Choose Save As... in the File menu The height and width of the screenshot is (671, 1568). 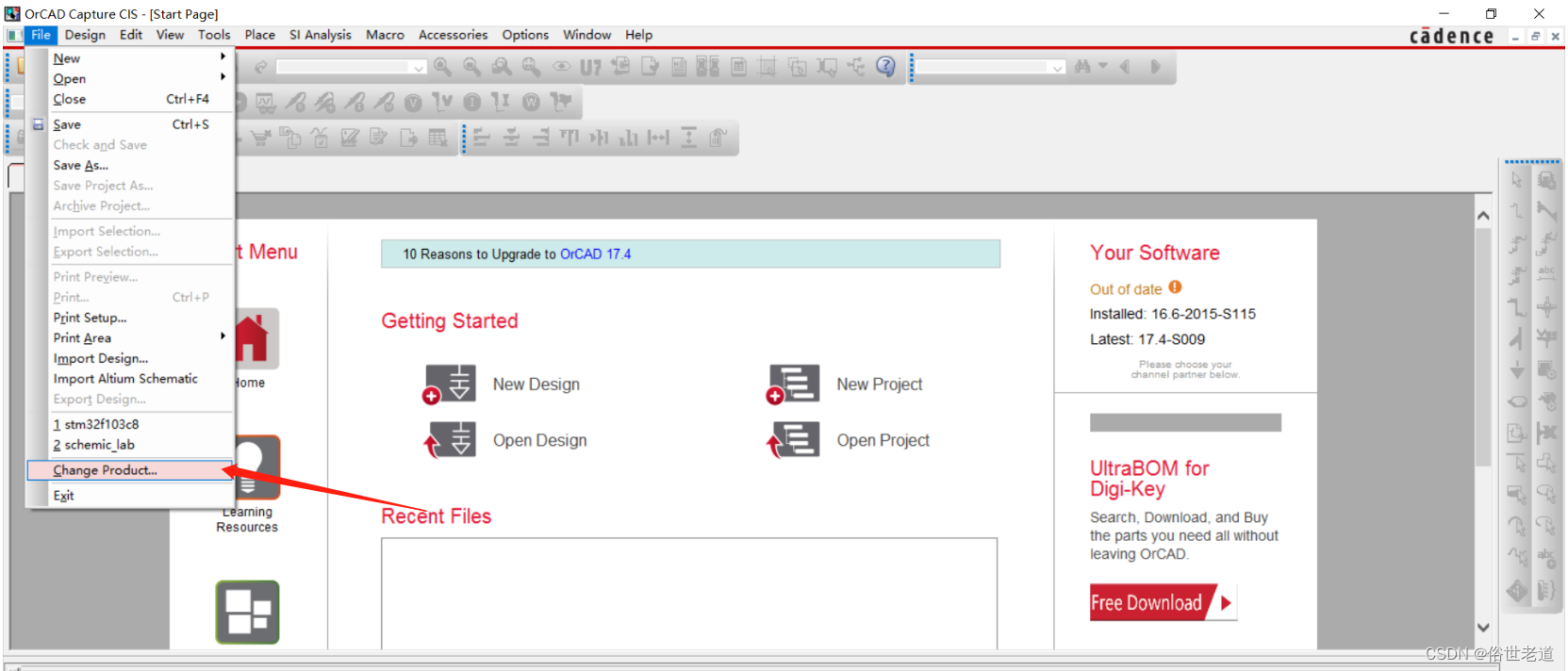(130, 165)
